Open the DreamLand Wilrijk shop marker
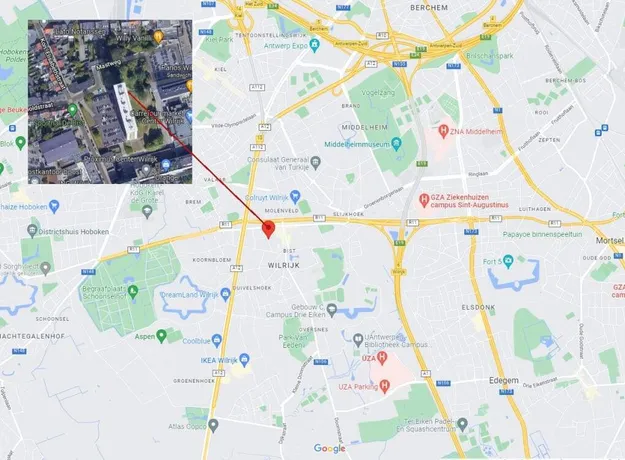This screenshot has height=460, width=625. 226,294
